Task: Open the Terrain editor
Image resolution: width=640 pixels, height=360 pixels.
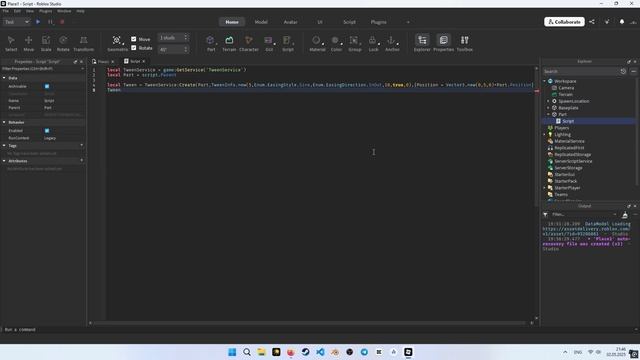Action: 229,43
